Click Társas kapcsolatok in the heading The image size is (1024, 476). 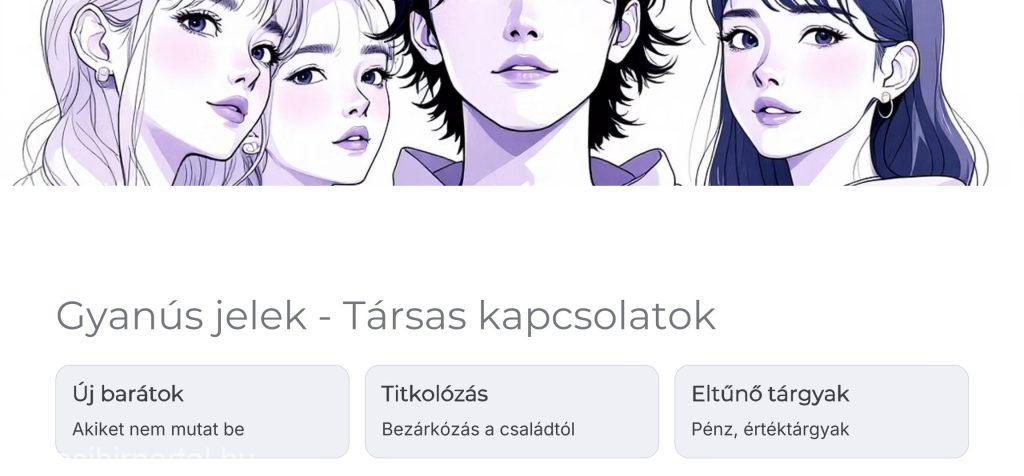(529, 317)
